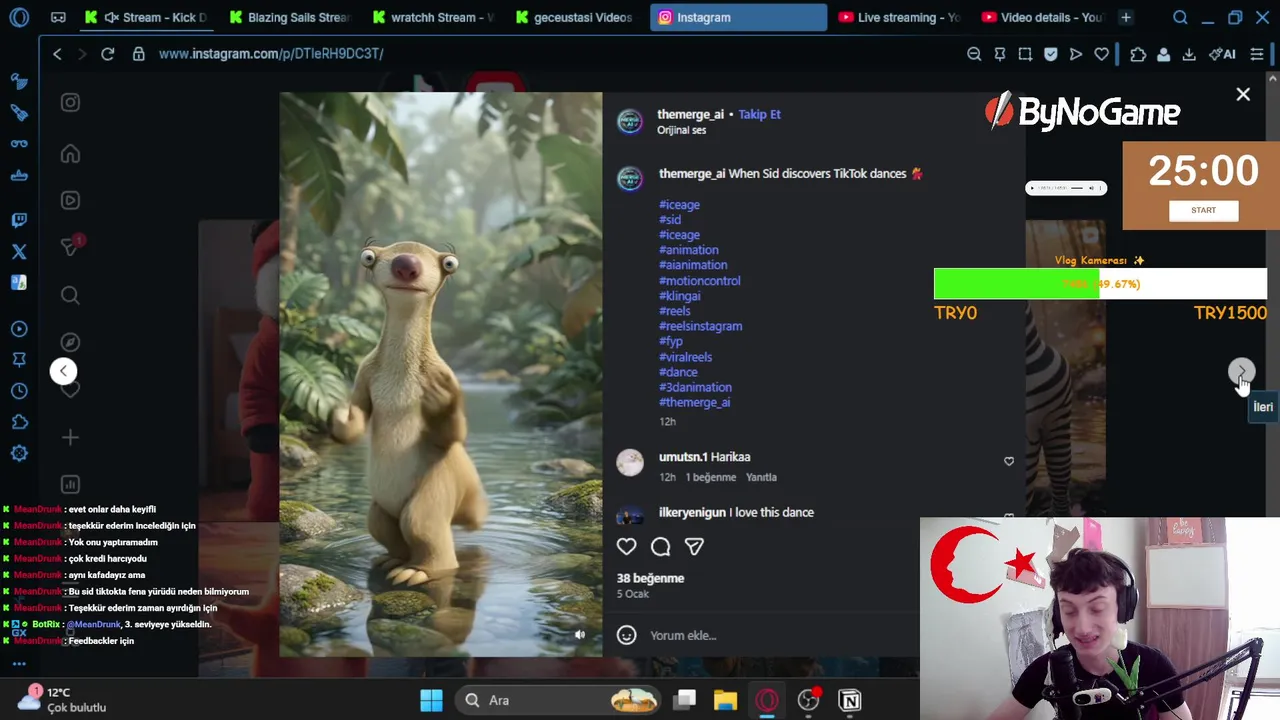The height and width of the screenshot is (720, 1280).
Task: Open the X (Twitter) sidebar panel
Action: pyautogui.click(x=19, y=252)
